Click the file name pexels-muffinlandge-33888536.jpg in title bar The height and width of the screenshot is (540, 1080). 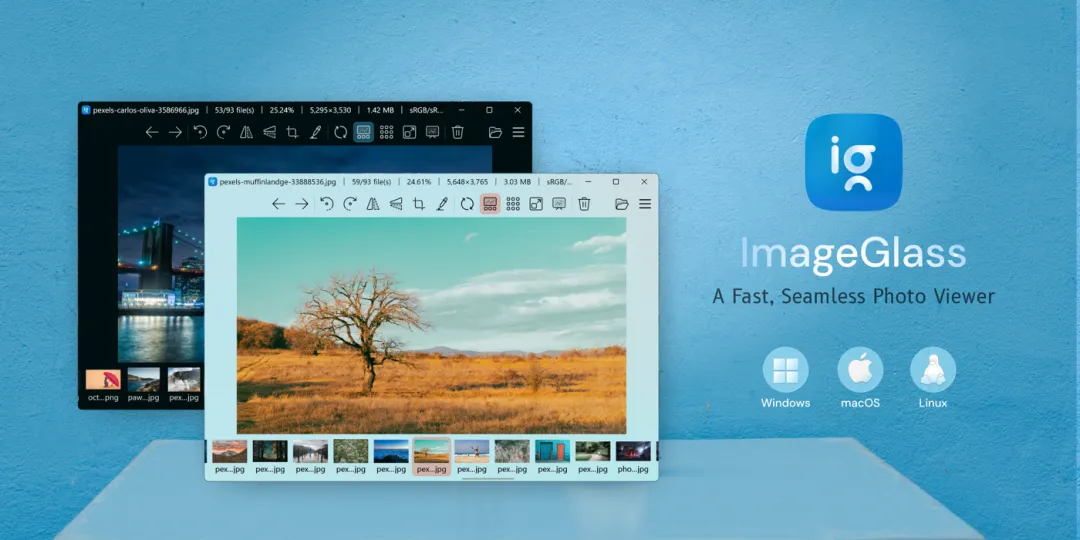pos(278,182)
